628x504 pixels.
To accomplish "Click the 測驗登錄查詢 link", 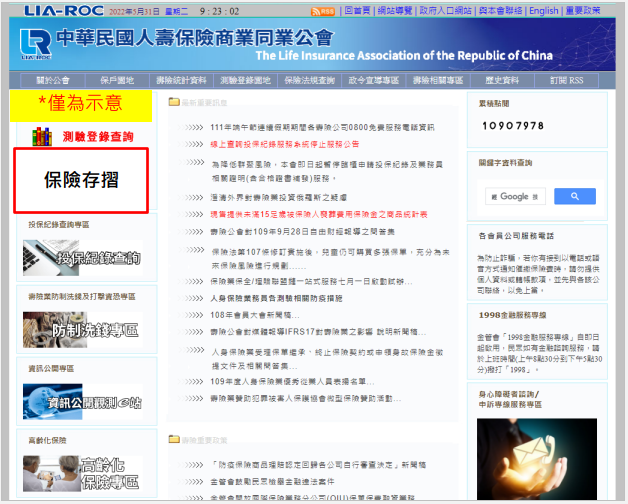I will 98,137.
